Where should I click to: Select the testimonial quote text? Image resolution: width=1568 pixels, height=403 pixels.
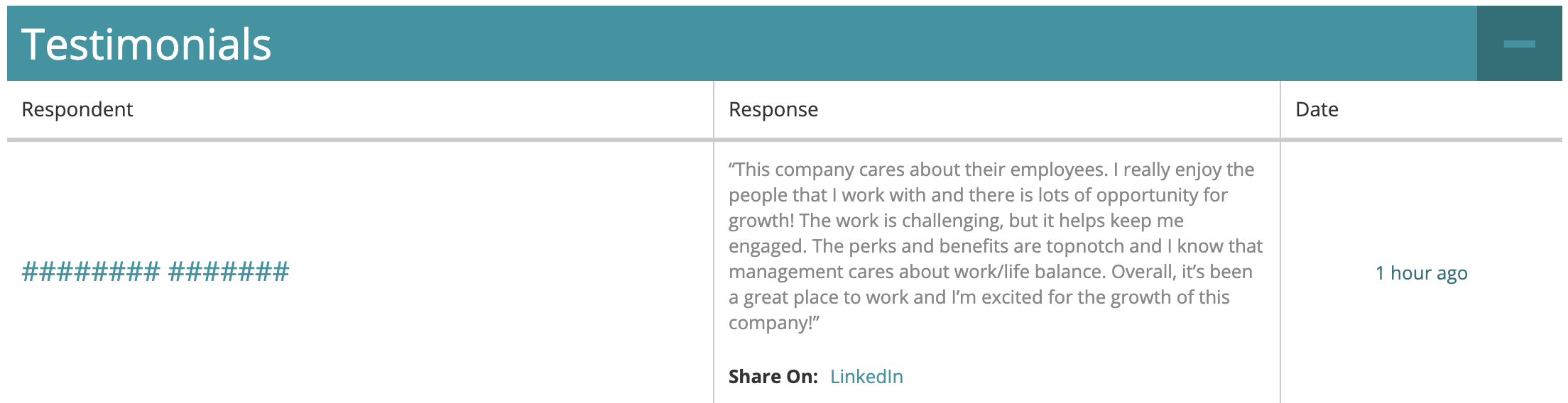(x=996, y=246)
